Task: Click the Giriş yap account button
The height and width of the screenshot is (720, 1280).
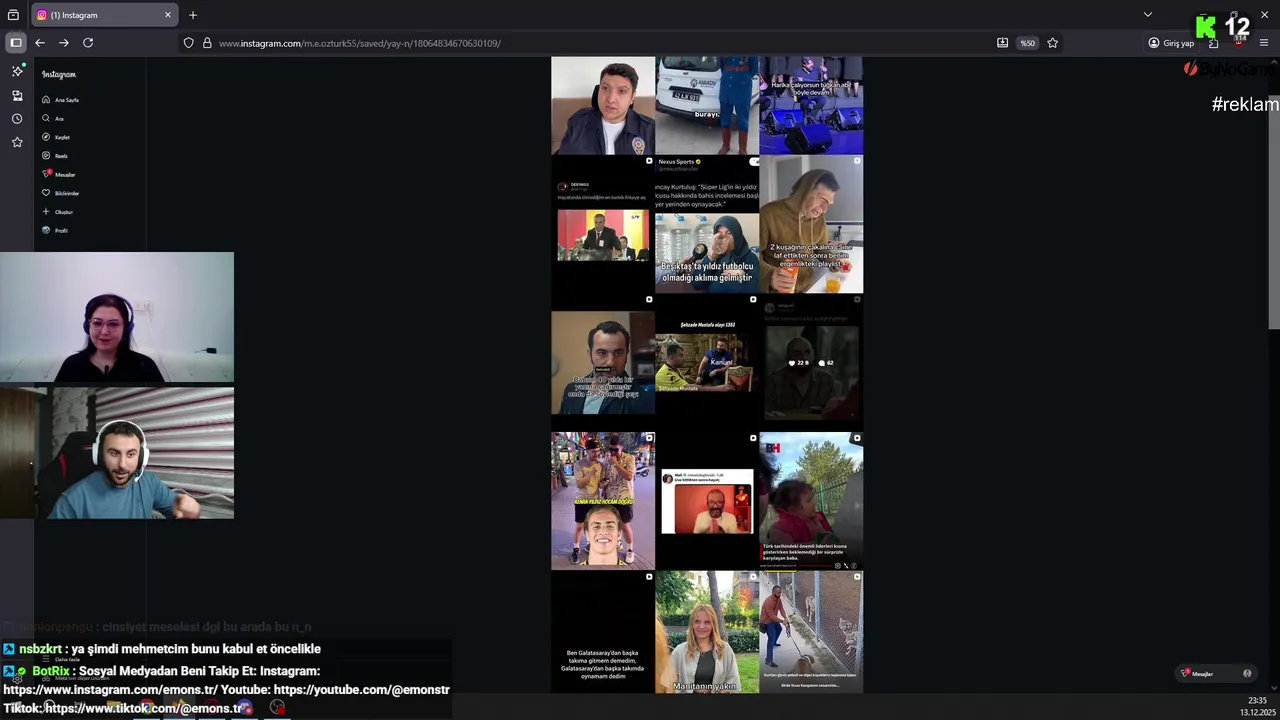Action: pos(1171,43)
